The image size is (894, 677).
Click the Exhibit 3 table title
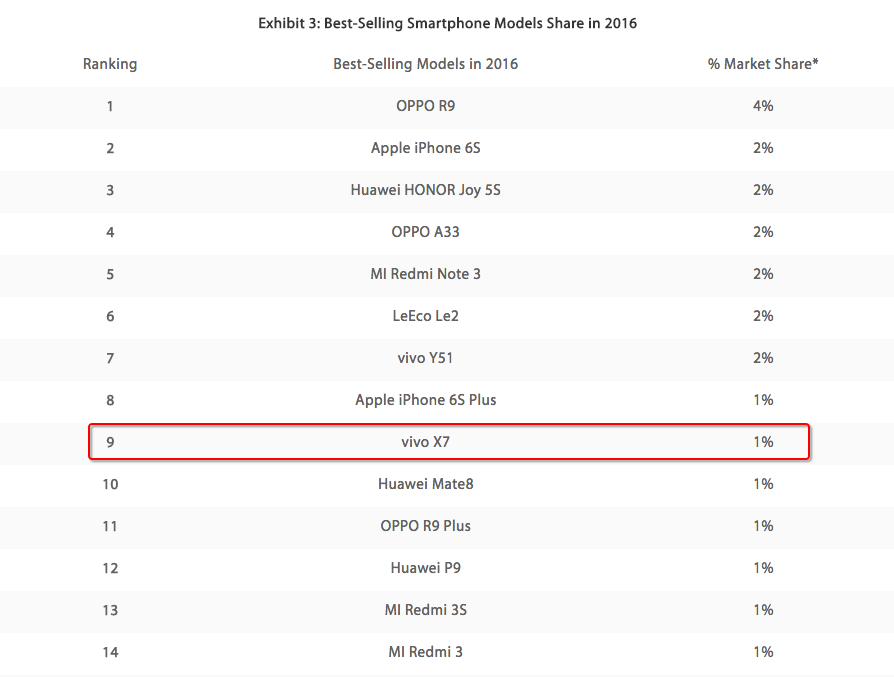point(447,23)
